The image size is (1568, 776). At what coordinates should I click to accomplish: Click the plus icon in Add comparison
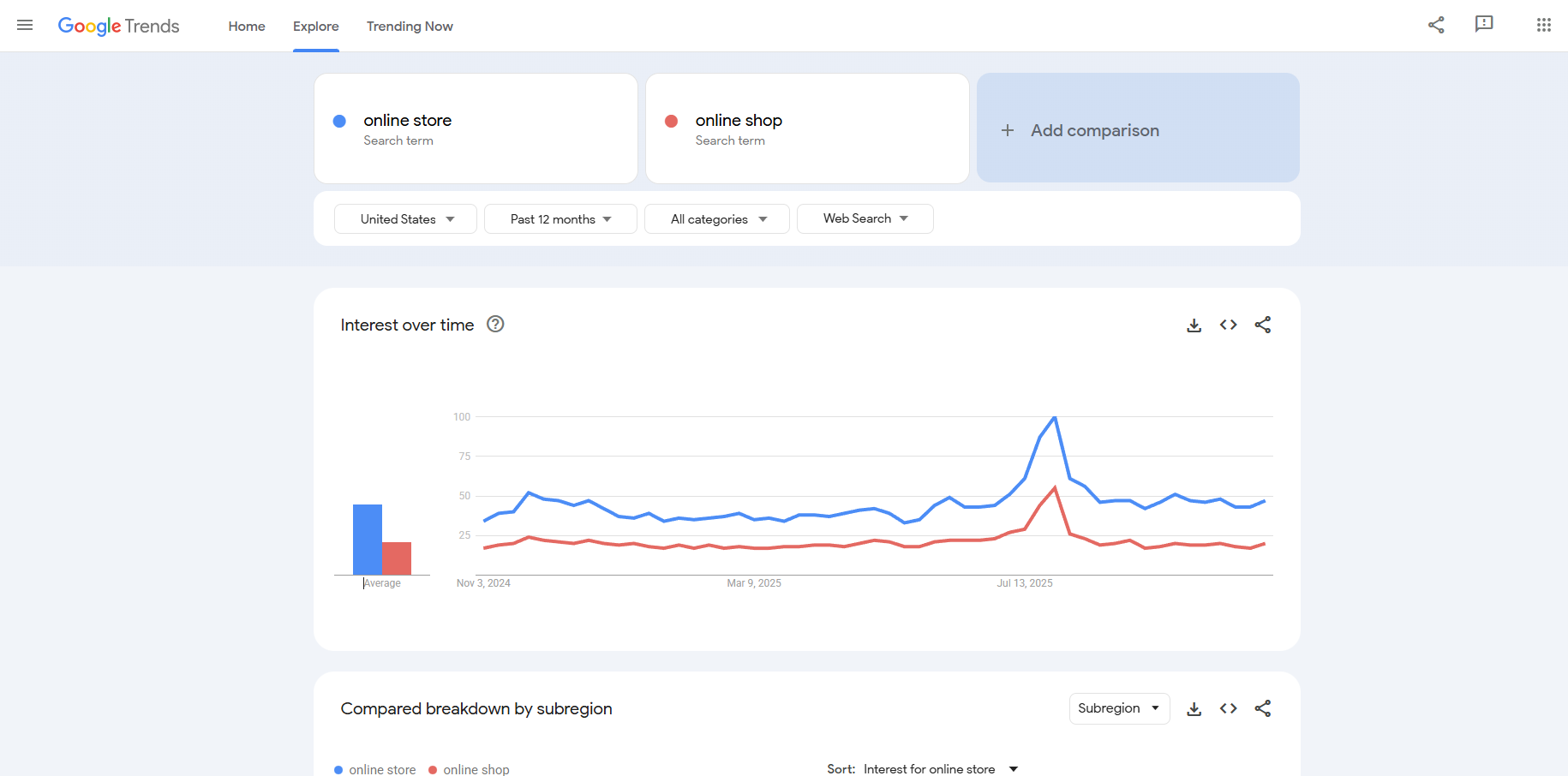(1008, 130)
